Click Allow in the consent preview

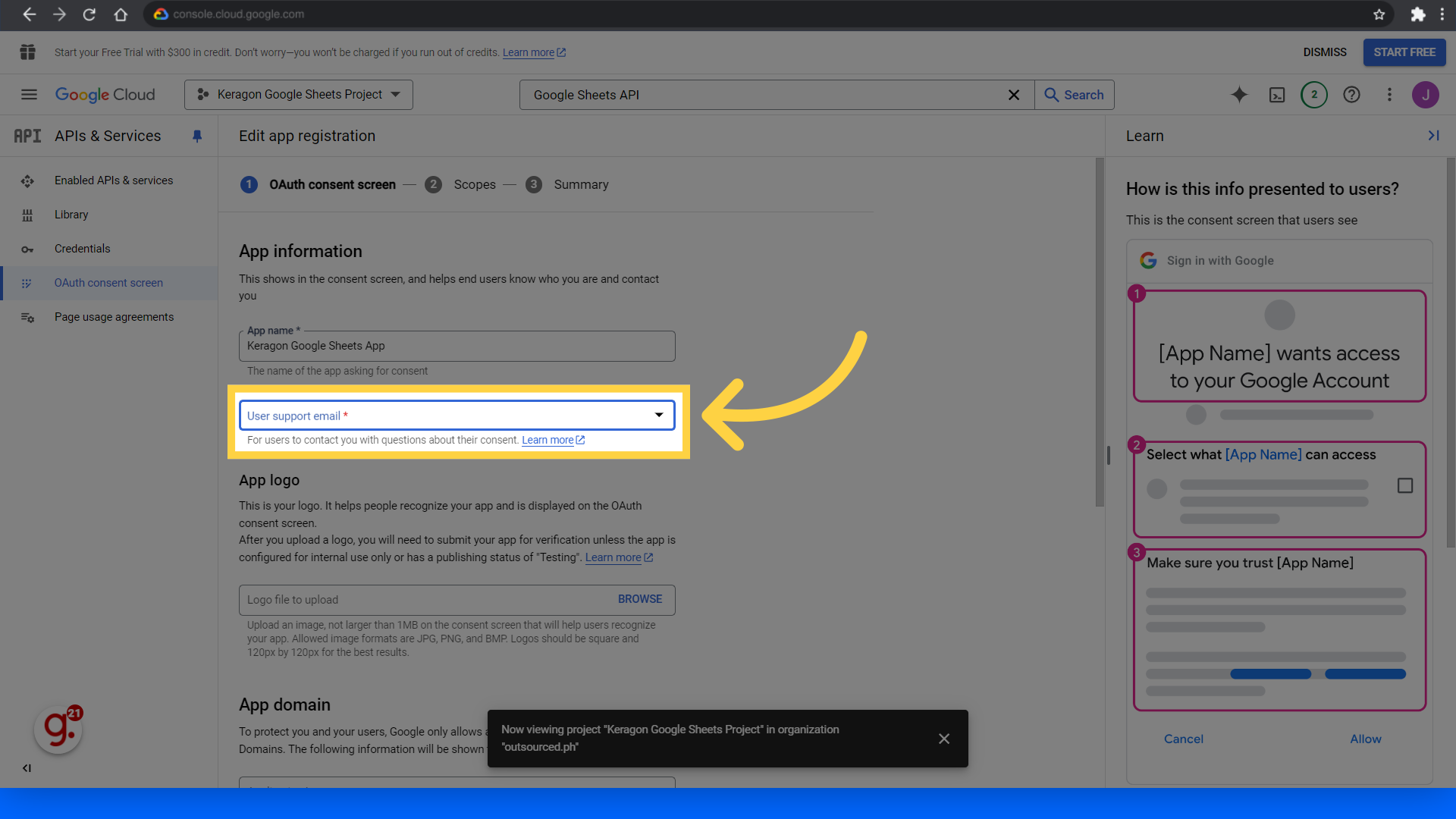point(1366,739)
